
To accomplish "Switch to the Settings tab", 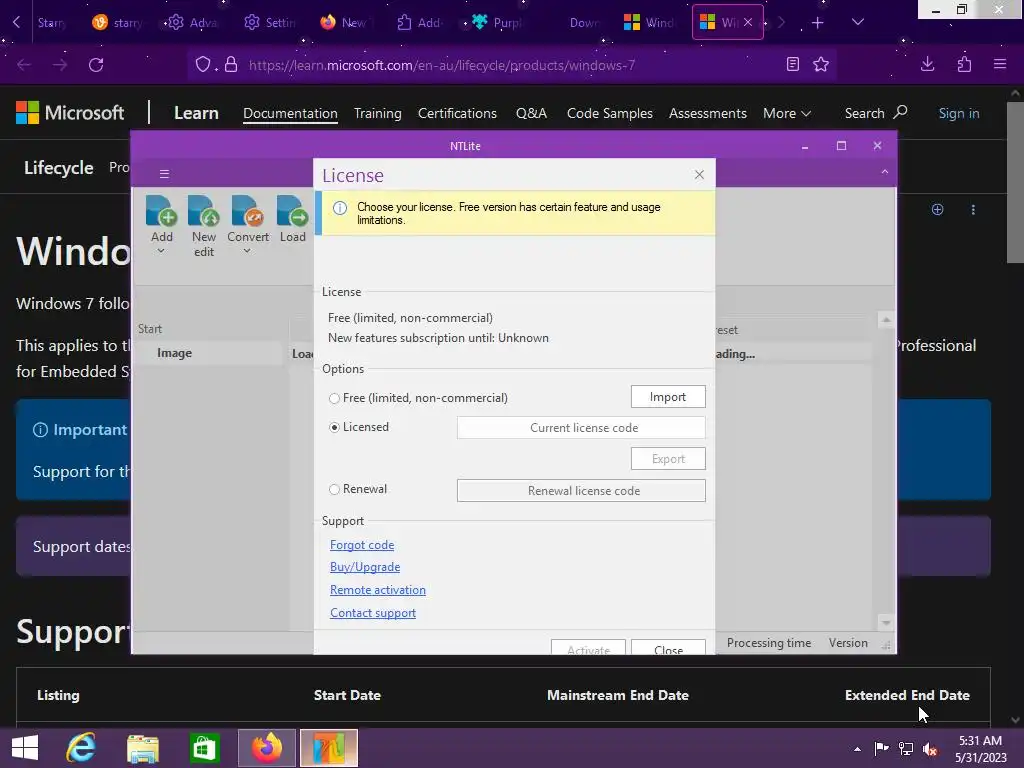I will point(270,23).
